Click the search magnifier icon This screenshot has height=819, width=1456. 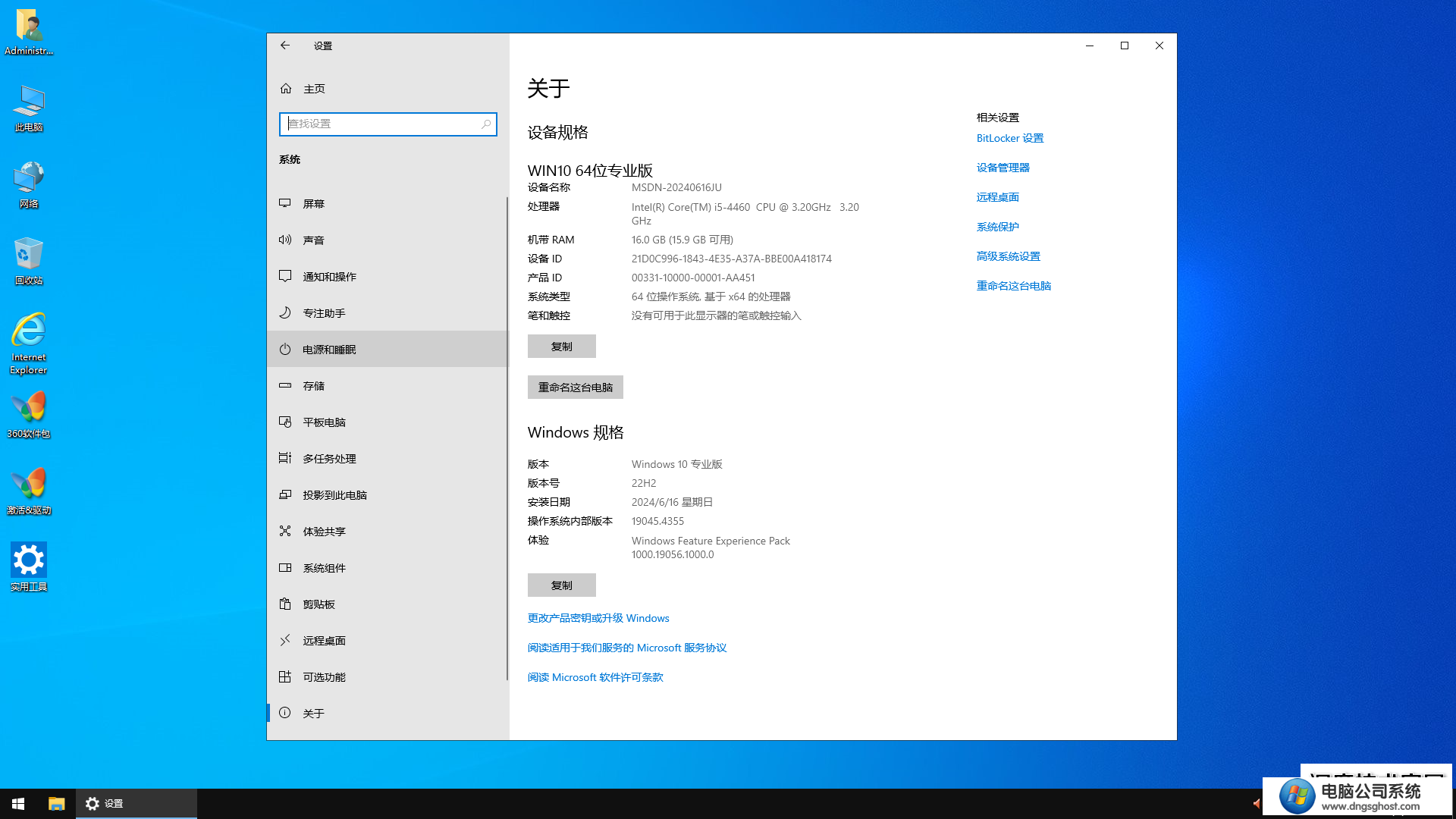click(x=486, y=124)
